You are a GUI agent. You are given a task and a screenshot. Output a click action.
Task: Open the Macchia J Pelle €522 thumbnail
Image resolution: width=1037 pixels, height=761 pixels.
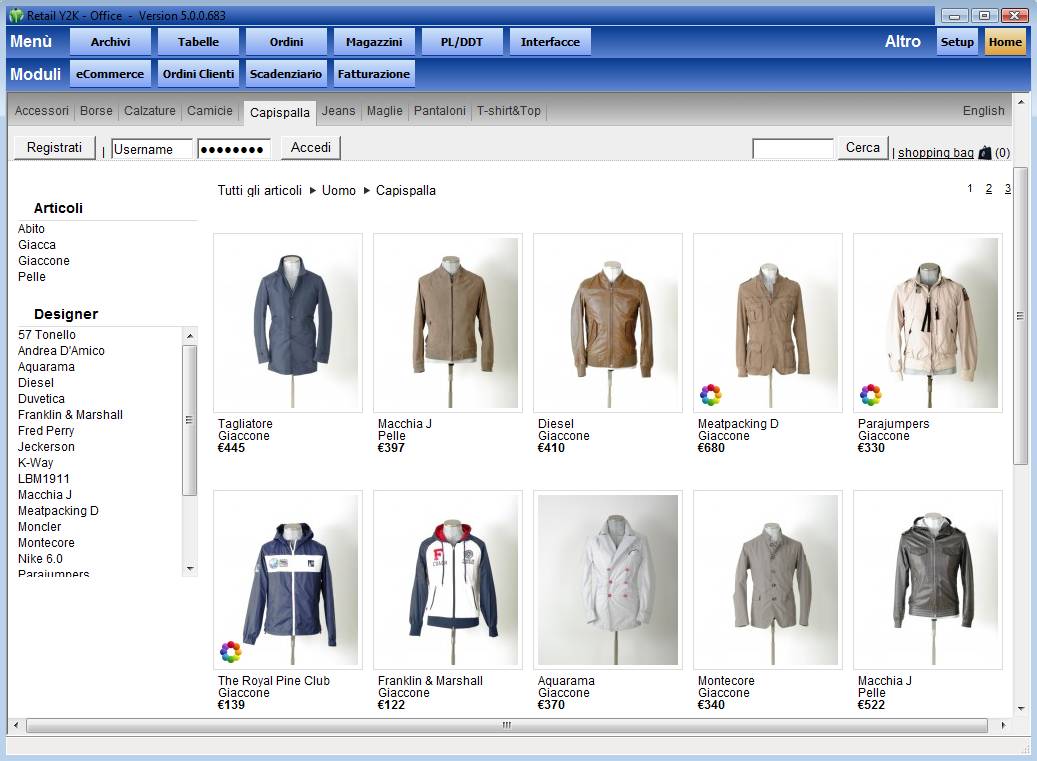(928, 580)
